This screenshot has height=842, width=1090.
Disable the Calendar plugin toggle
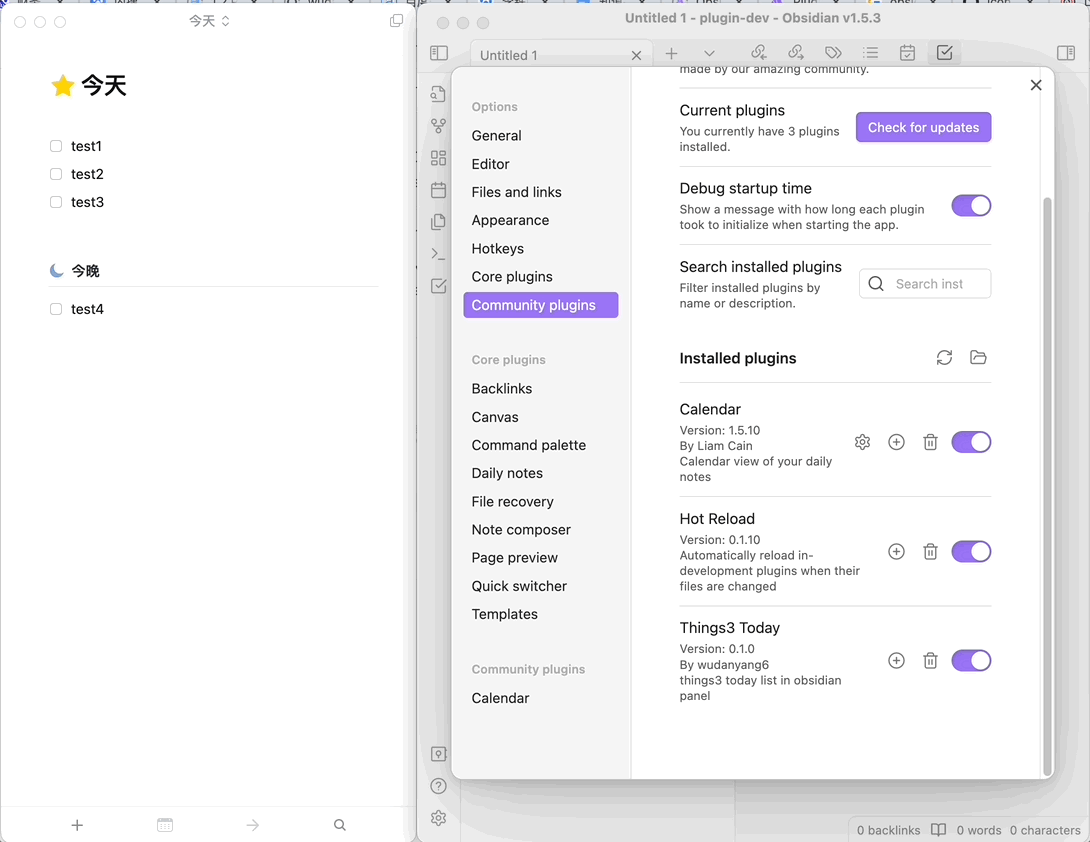click(971, 442)
